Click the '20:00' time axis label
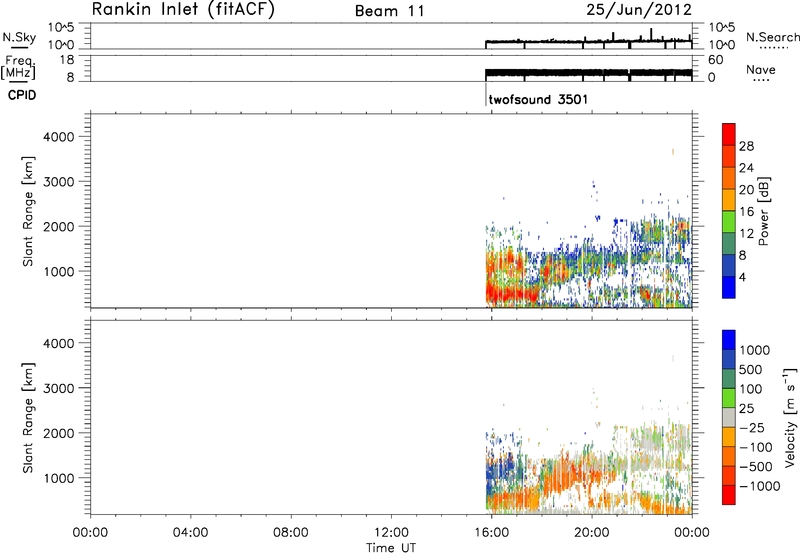 (592, 533)
